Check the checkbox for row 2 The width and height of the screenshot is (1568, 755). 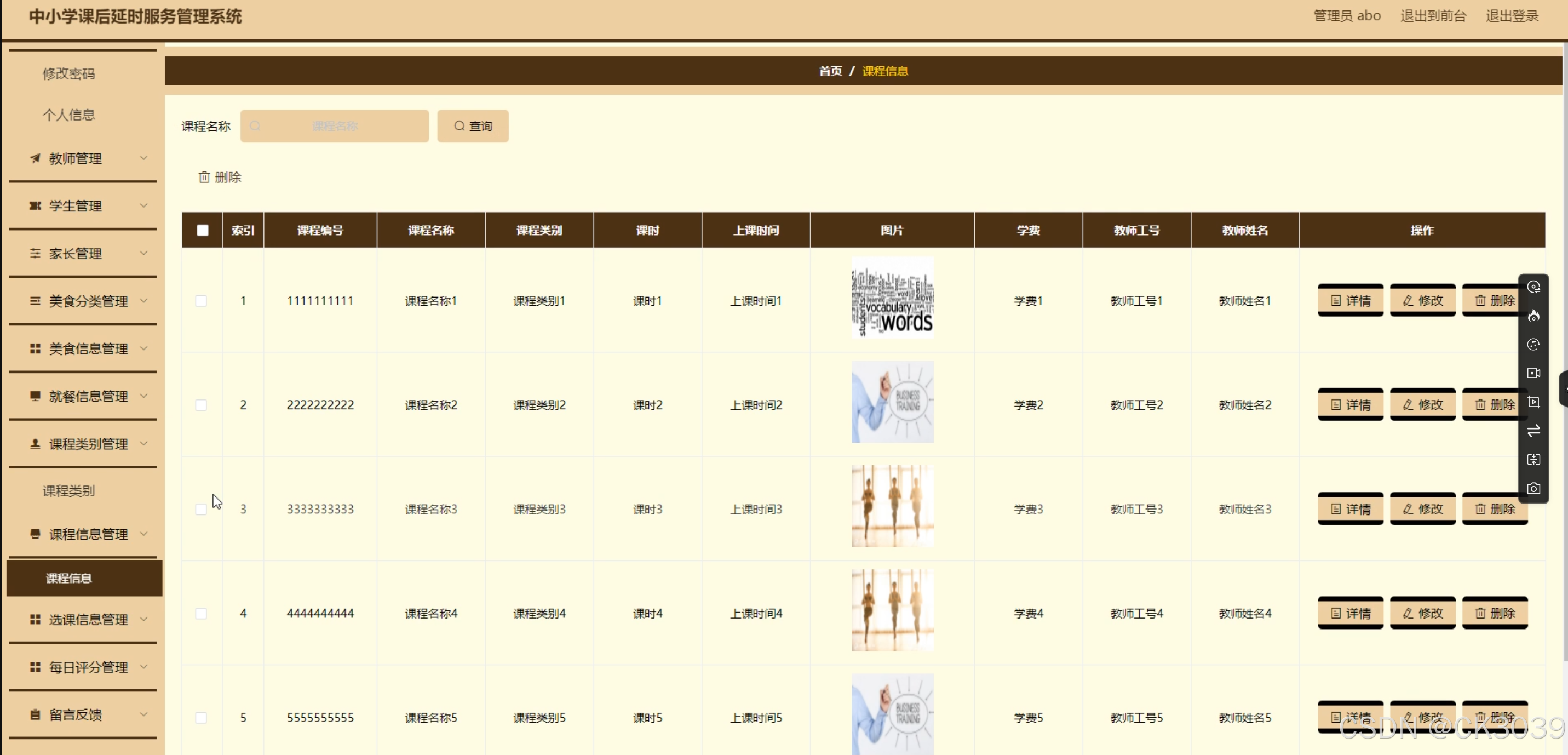(201, 405)
